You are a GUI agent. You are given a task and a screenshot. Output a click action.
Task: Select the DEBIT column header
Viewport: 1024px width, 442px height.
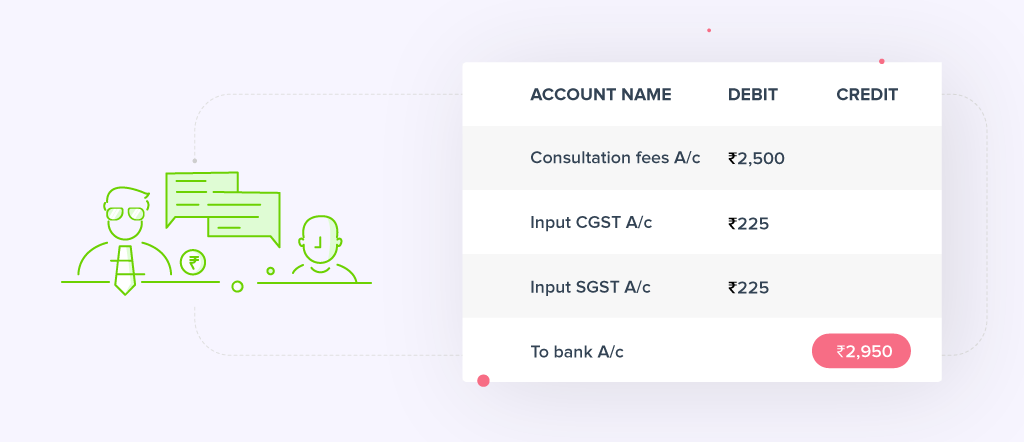point(752,95)
